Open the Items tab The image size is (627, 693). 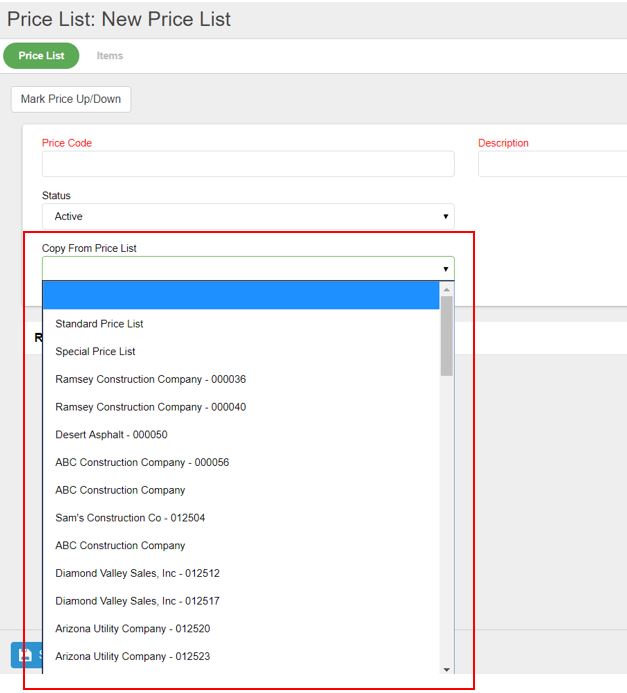coord(110,56)
